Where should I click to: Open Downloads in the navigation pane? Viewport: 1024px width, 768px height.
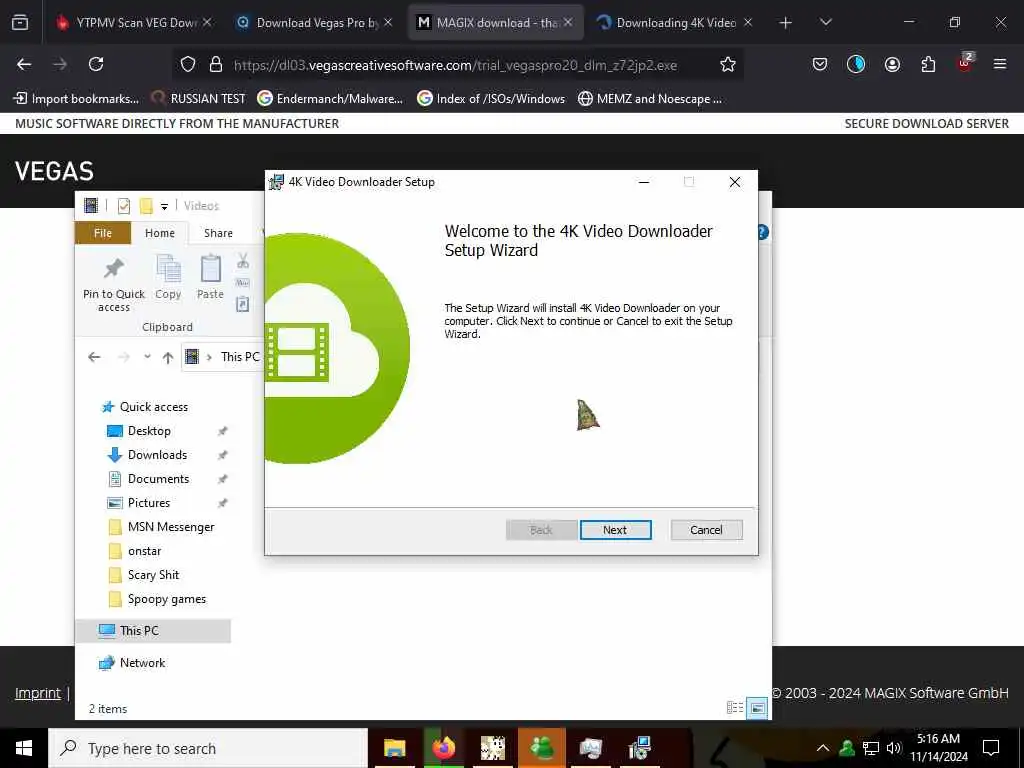tap(147, 455)
